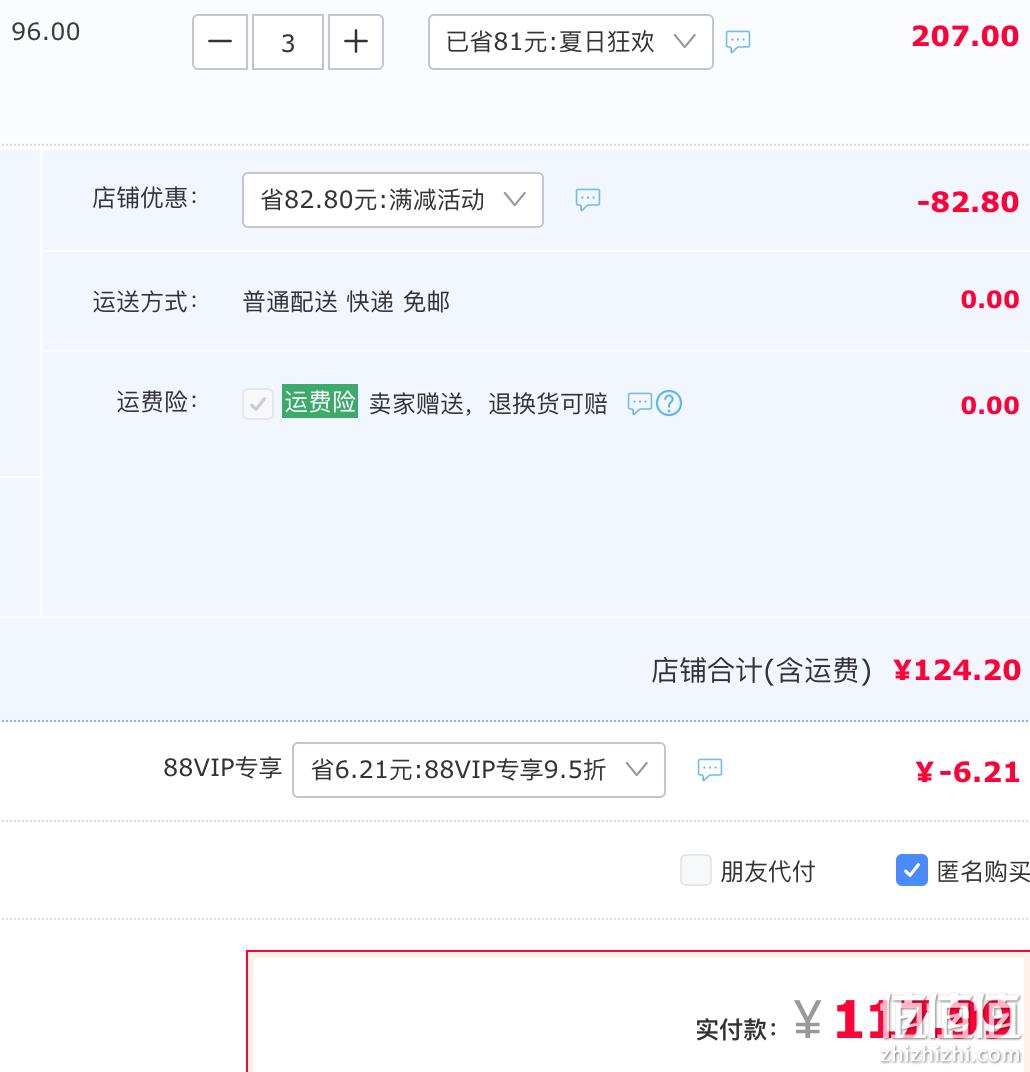Screen dimensions: 1030x1072
Task: Decrease quantity with the minus button
Action: point(219,42)
